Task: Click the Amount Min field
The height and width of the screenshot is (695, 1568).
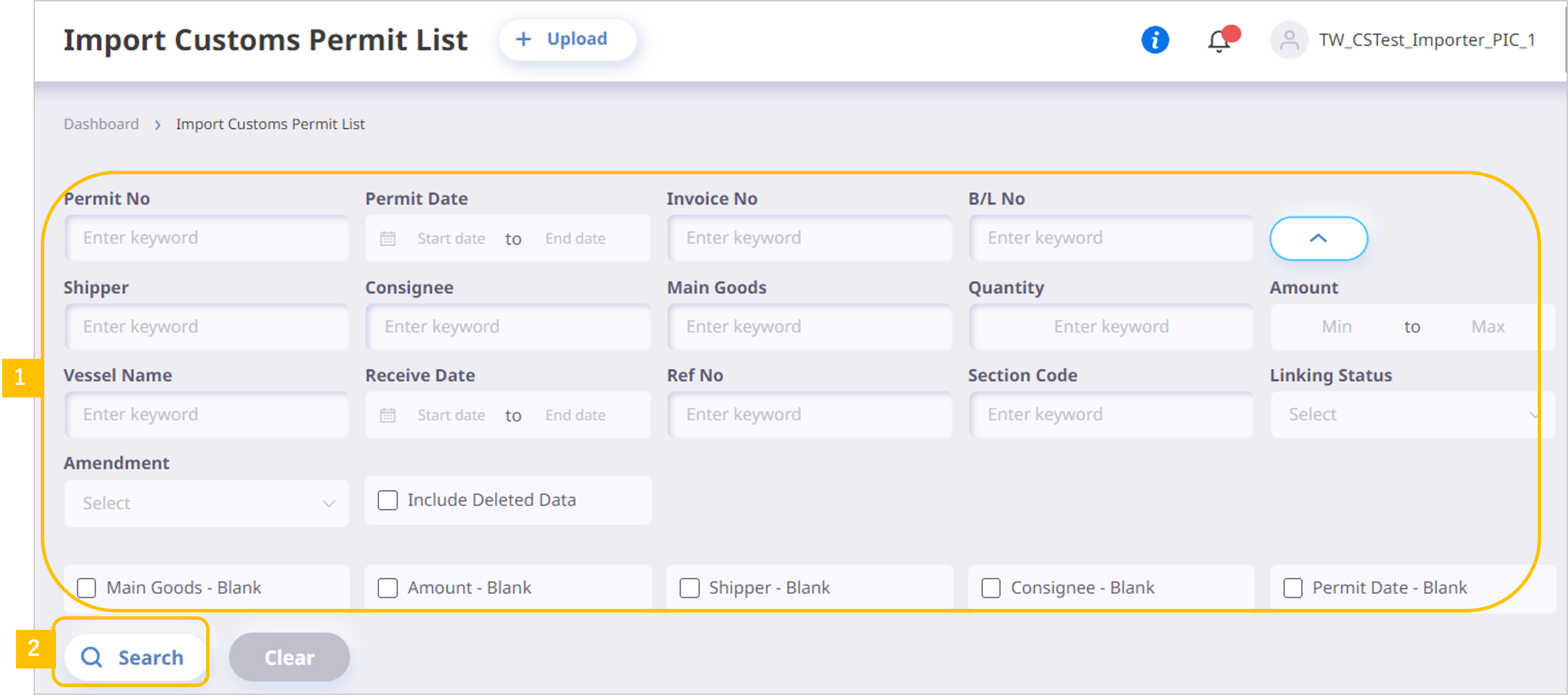Action: pyautogui.click(x=1336, y=326)
